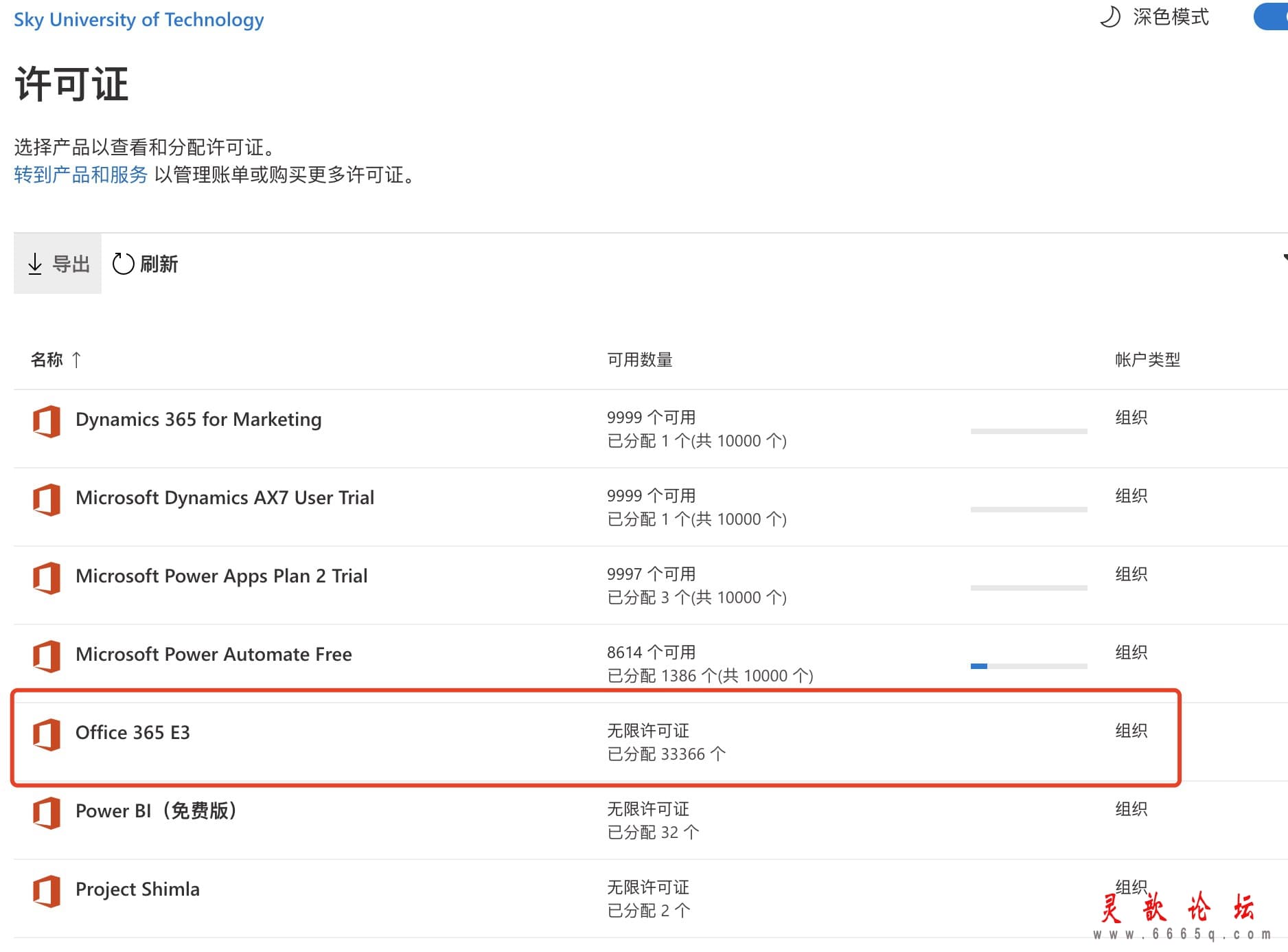Click the dark mode moon icon
Viewport: 1288px width, 952px height.
[1110, 16]
